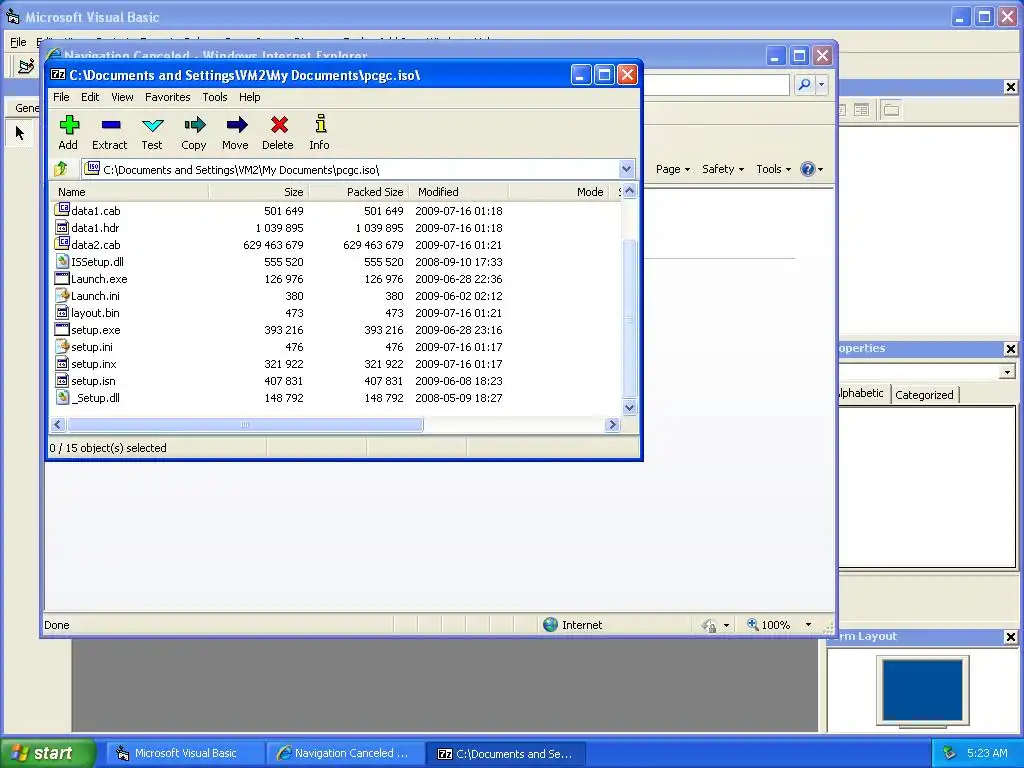Open Internet Explorer Help question icon
Screen dimensions: 1024x768
(808, 169)
